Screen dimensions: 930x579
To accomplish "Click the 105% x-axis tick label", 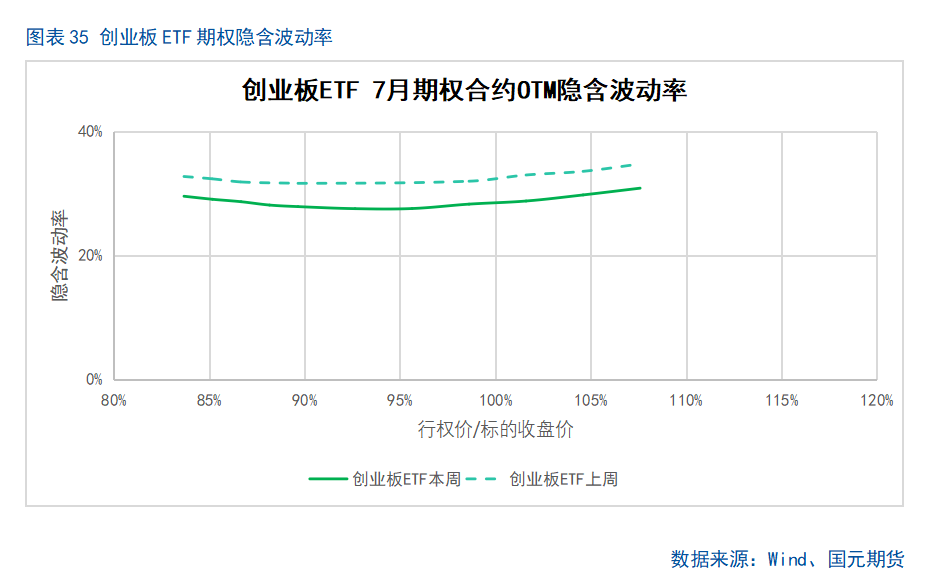I will [591, 400].
